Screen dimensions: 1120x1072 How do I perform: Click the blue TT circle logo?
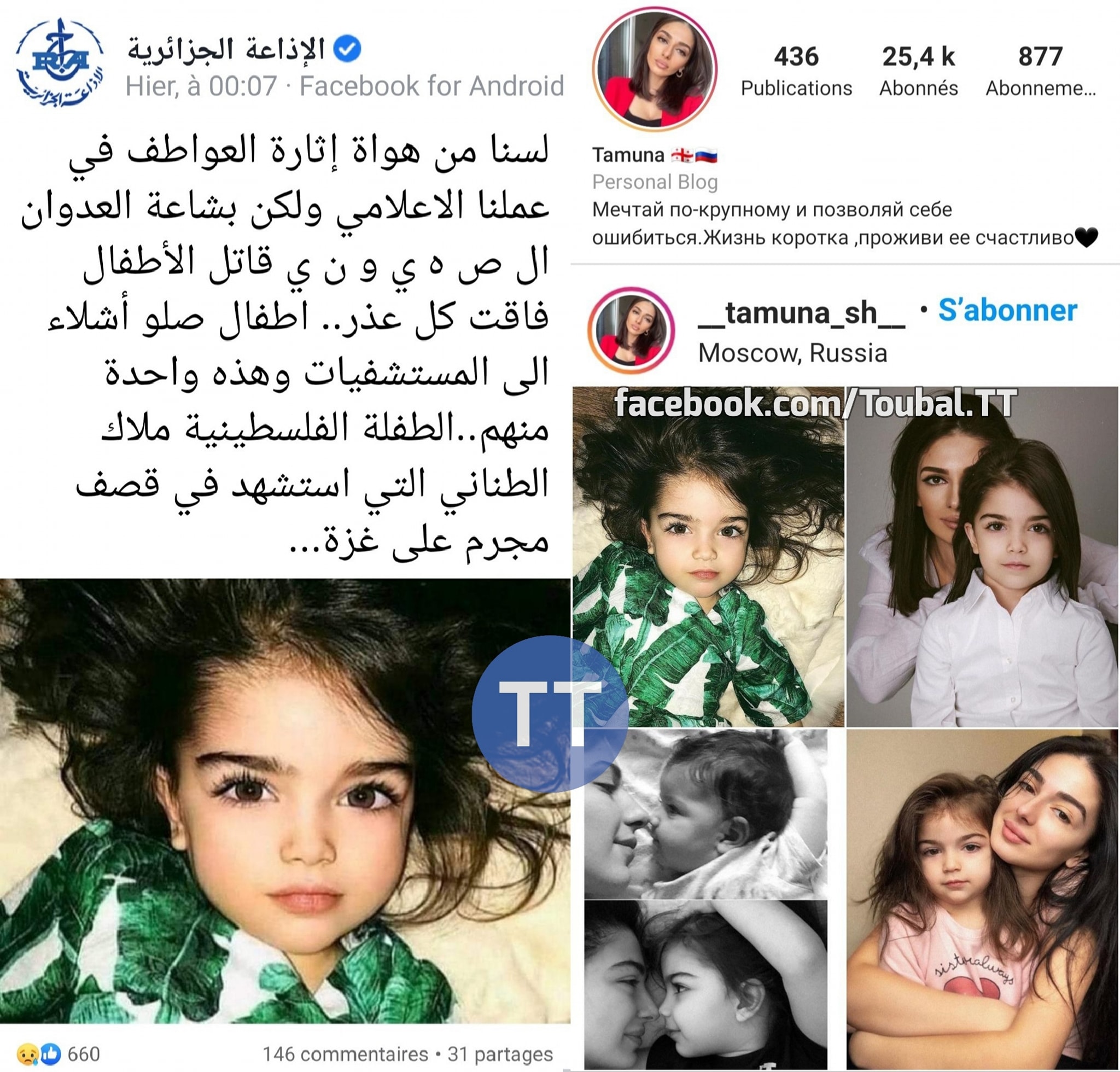[x=550, y=713]
